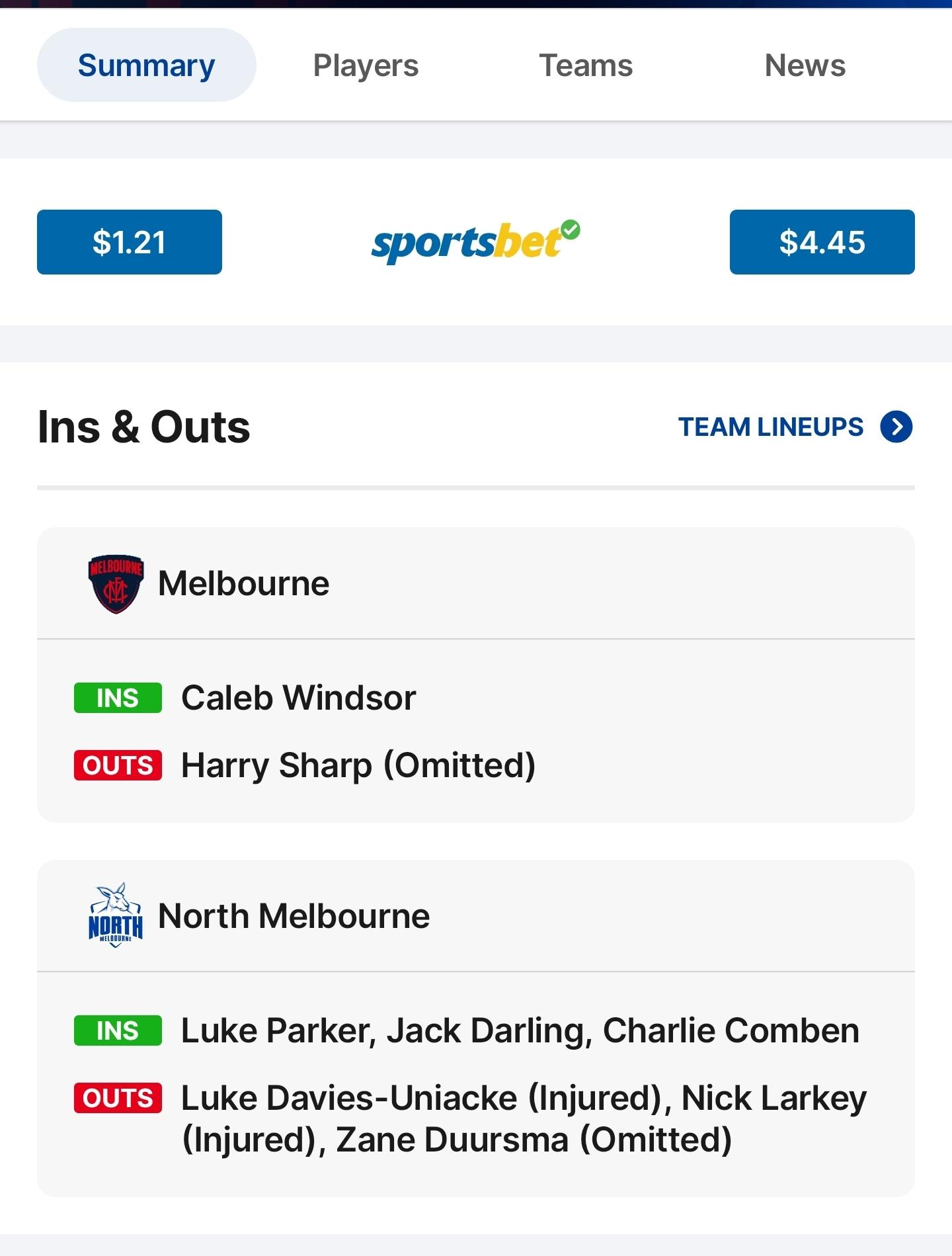Click the North Melbourne kangaroo logo
Image resolution: width=952 pixels, height=1256 pixels.
(116, 915)
